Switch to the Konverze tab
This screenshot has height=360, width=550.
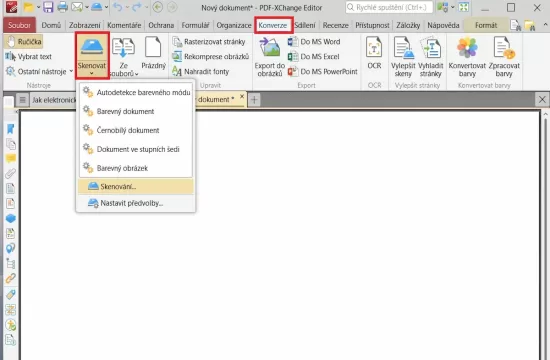pyautogui.click(x=273, y=25)
